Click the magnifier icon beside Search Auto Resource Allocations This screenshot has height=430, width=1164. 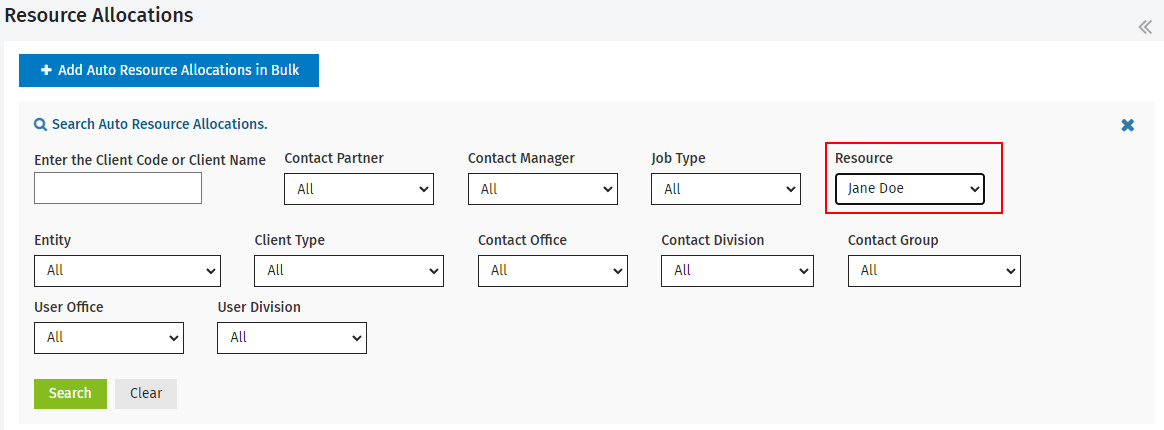click(x=41, y=125)
